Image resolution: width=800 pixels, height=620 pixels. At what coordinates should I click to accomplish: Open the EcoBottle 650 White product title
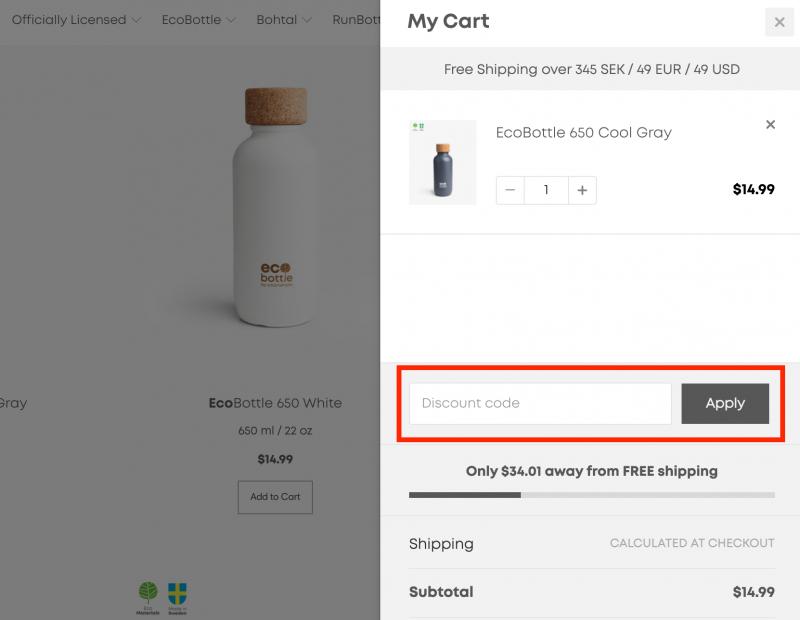point(275,403)
